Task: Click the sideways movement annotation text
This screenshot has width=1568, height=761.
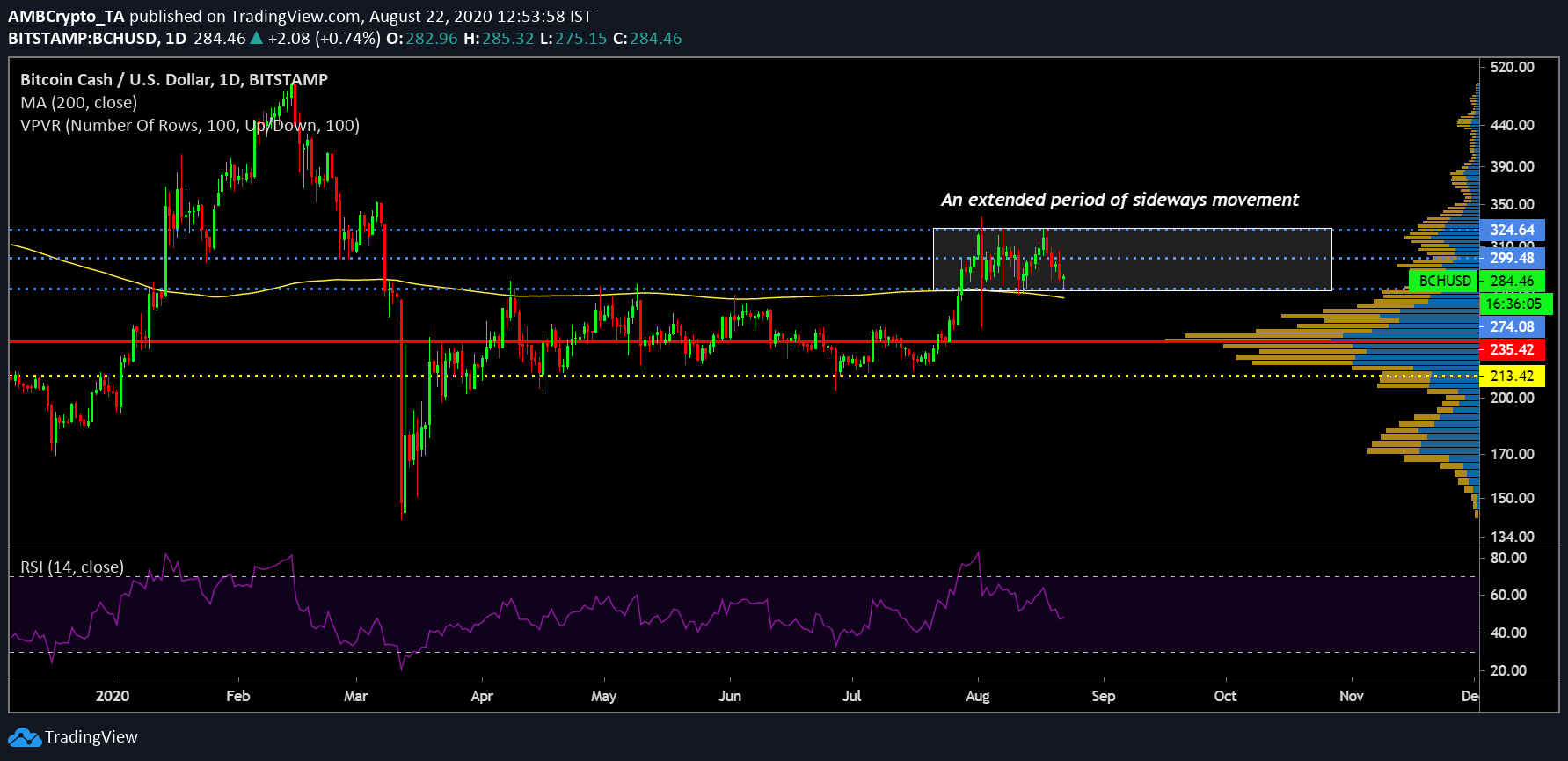Action: 1119,200
